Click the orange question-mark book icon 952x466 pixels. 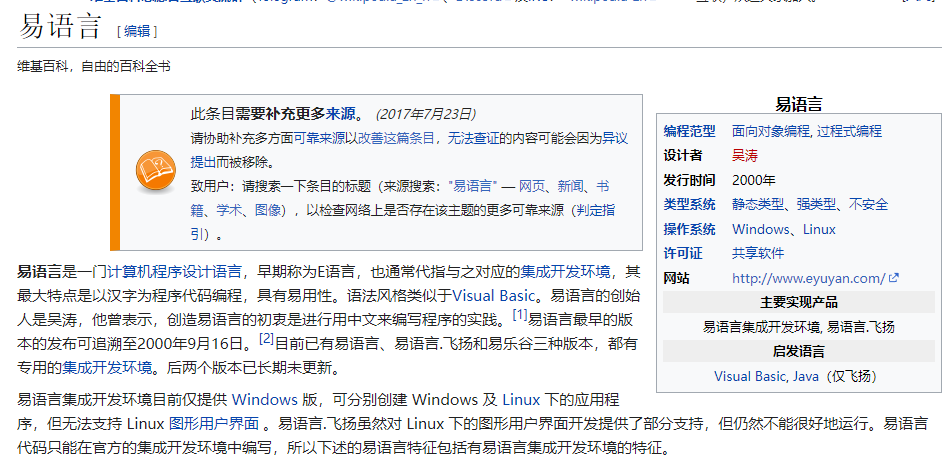pos(156,172)
